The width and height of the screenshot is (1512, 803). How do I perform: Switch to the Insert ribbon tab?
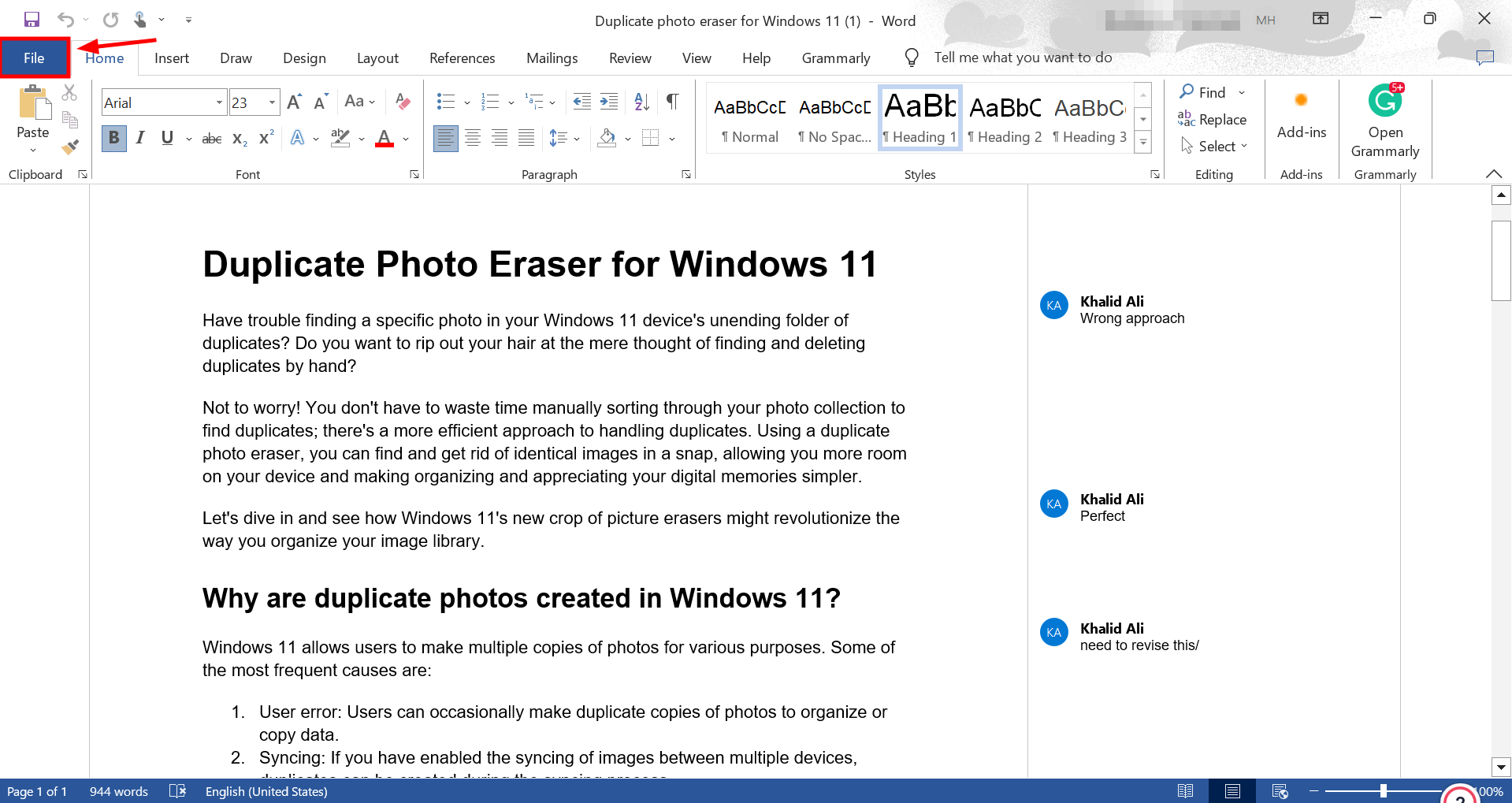click(172, 58)
